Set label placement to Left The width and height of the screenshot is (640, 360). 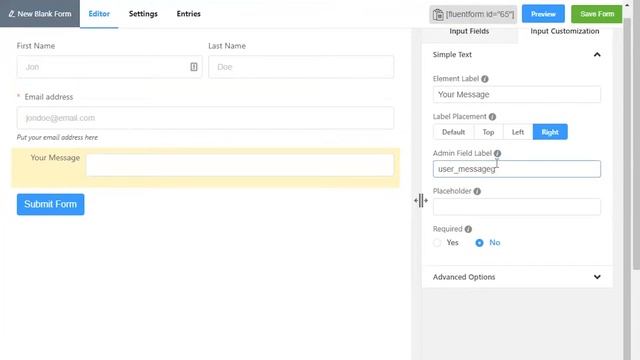[x=518, y=132]
